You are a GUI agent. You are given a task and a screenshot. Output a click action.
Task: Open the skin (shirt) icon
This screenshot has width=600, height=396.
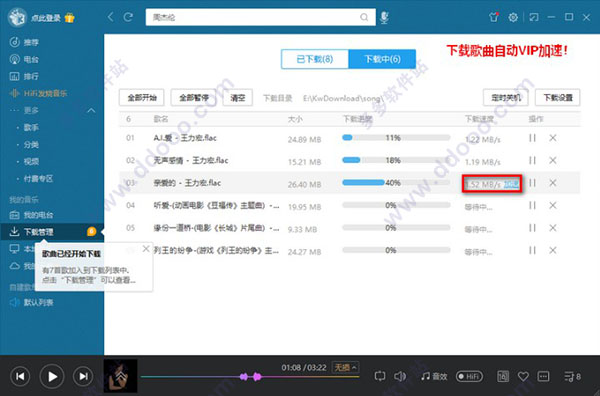click(x=494, y=17)
